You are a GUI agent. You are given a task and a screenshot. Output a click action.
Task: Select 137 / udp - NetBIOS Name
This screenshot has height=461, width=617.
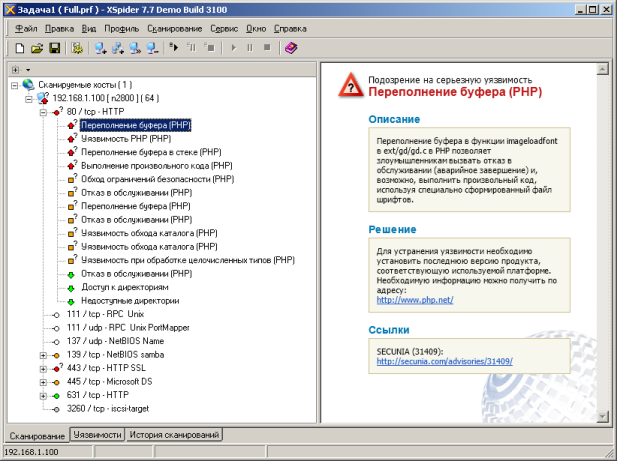coord(115,341)
